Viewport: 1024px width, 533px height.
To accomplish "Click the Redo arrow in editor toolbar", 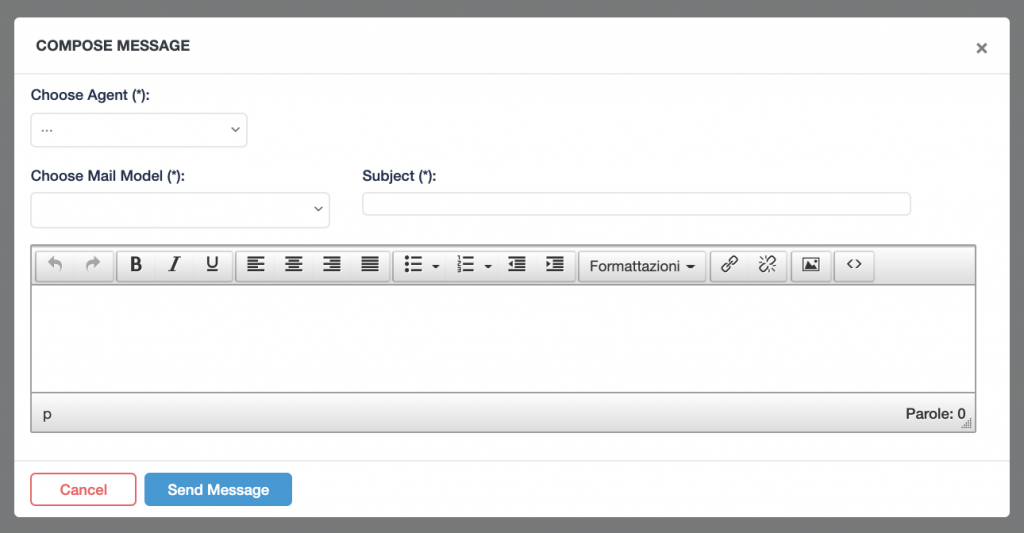I will point(93,265).
